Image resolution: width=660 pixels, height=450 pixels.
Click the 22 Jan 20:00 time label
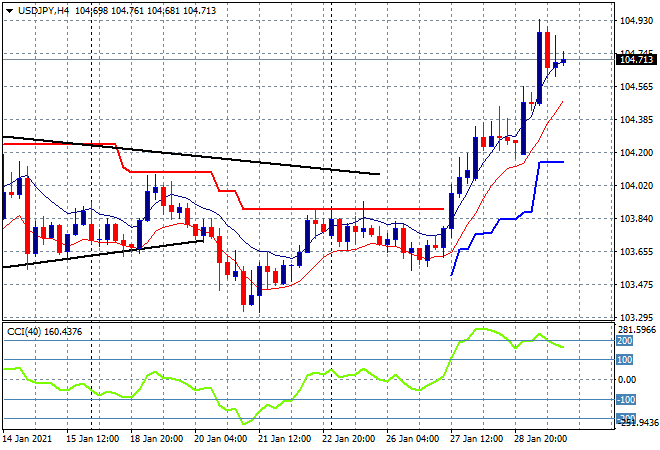coord(348,439)
